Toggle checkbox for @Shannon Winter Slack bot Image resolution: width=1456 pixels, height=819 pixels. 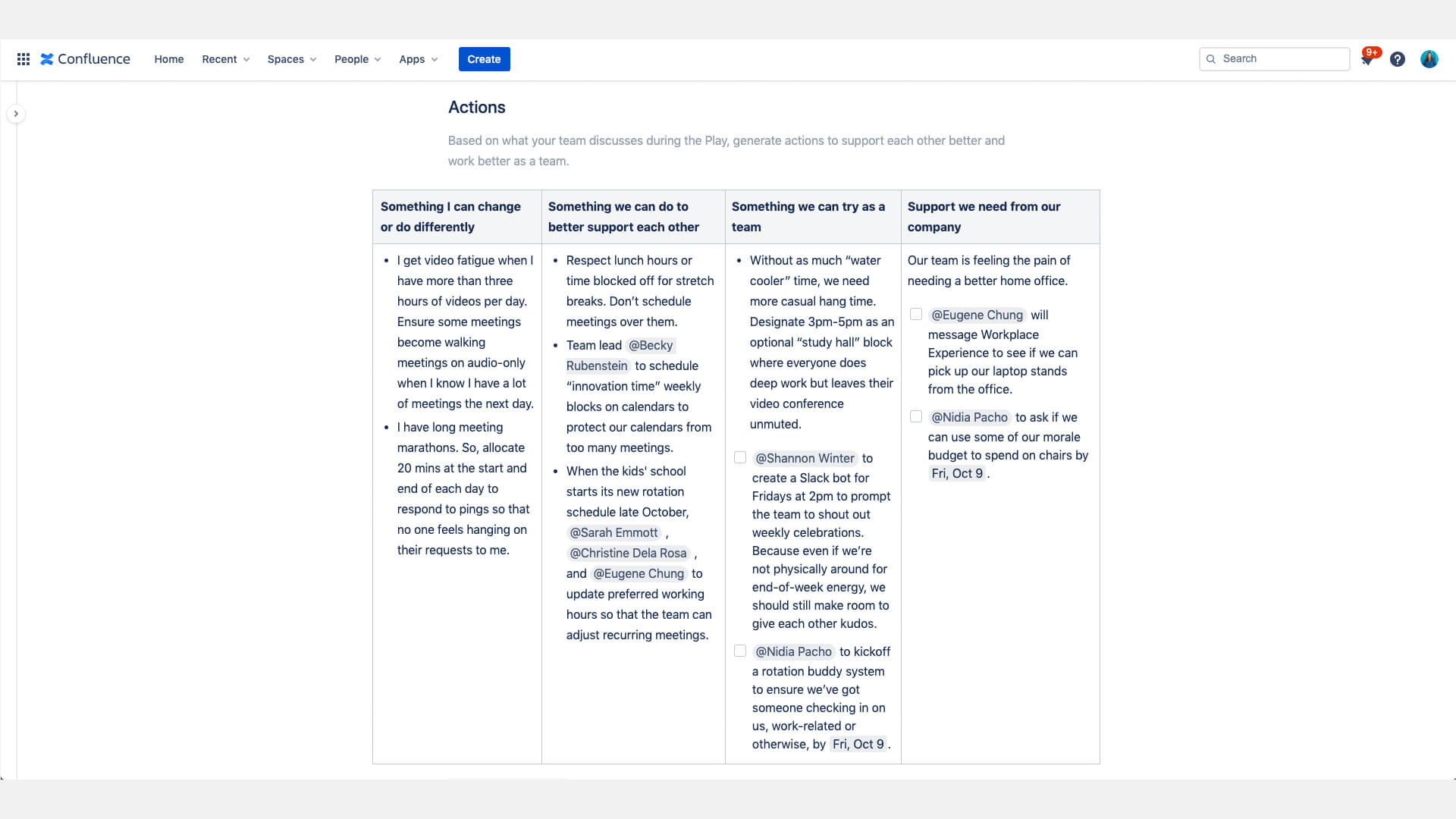click(x=740, y=457)
